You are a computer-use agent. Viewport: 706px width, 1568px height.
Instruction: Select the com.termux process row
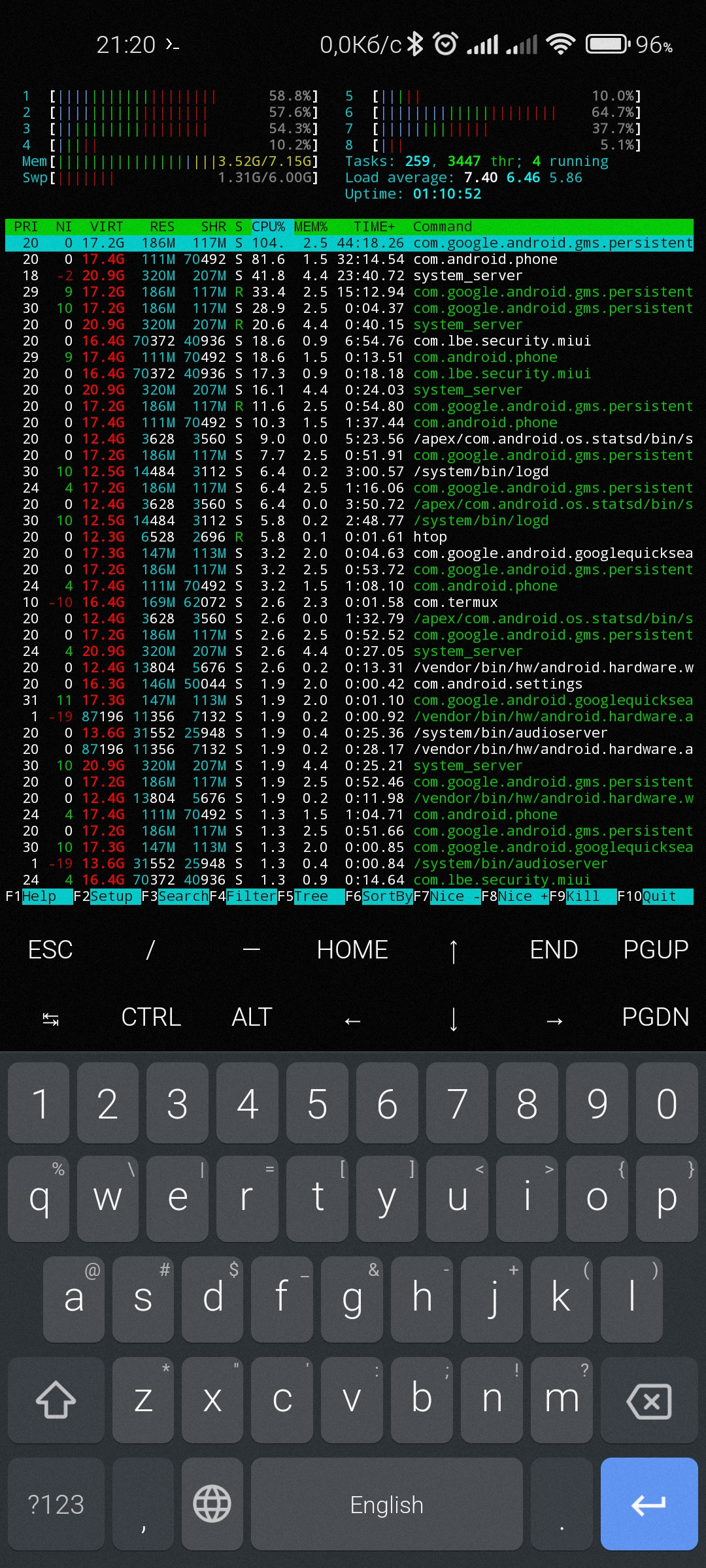coord(349,602)
